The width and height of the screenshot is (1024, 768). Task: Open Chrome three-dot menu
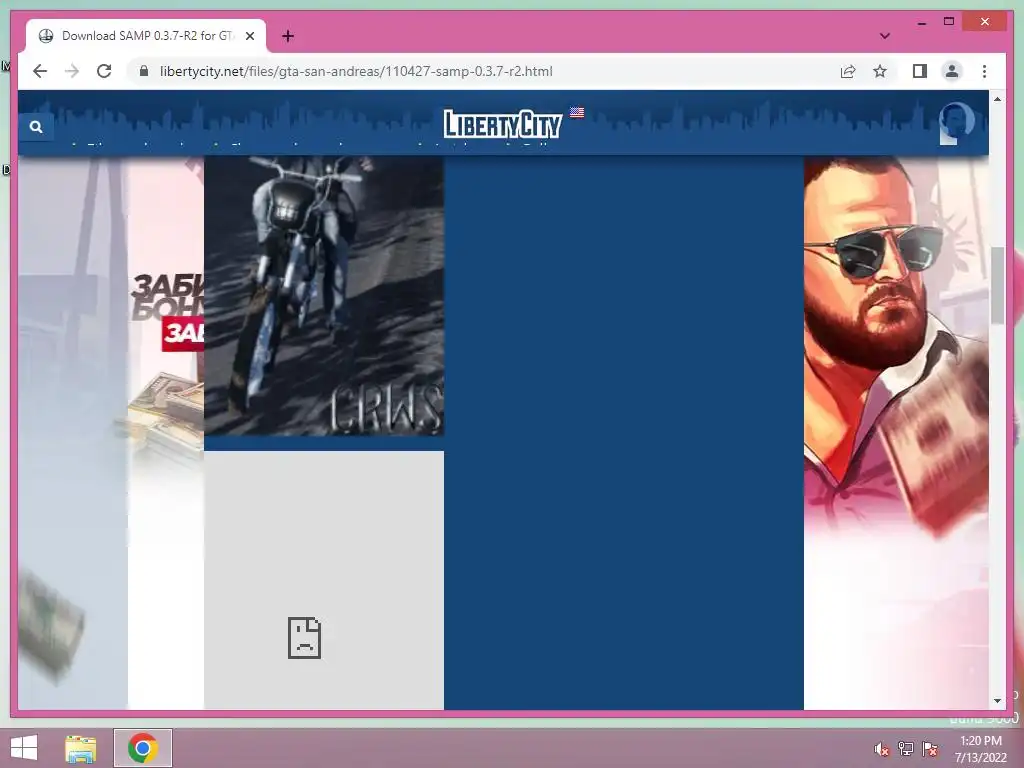coord(984,71)
